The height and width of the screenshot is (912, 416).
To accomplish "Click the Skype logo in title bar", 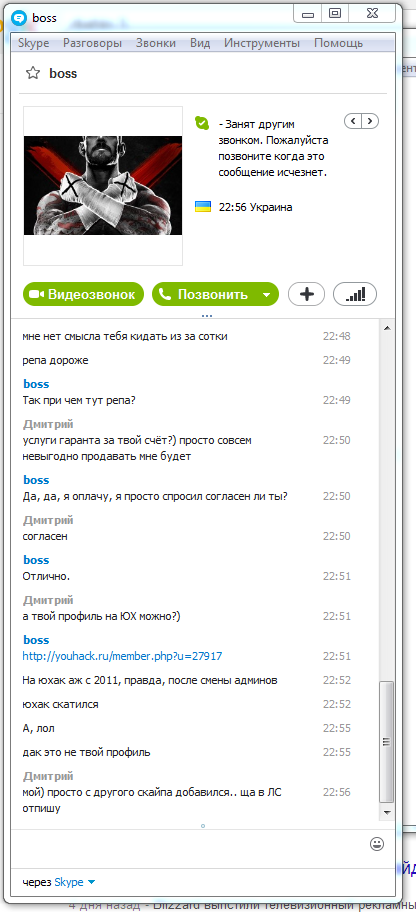I will click(x=19, y=18).
